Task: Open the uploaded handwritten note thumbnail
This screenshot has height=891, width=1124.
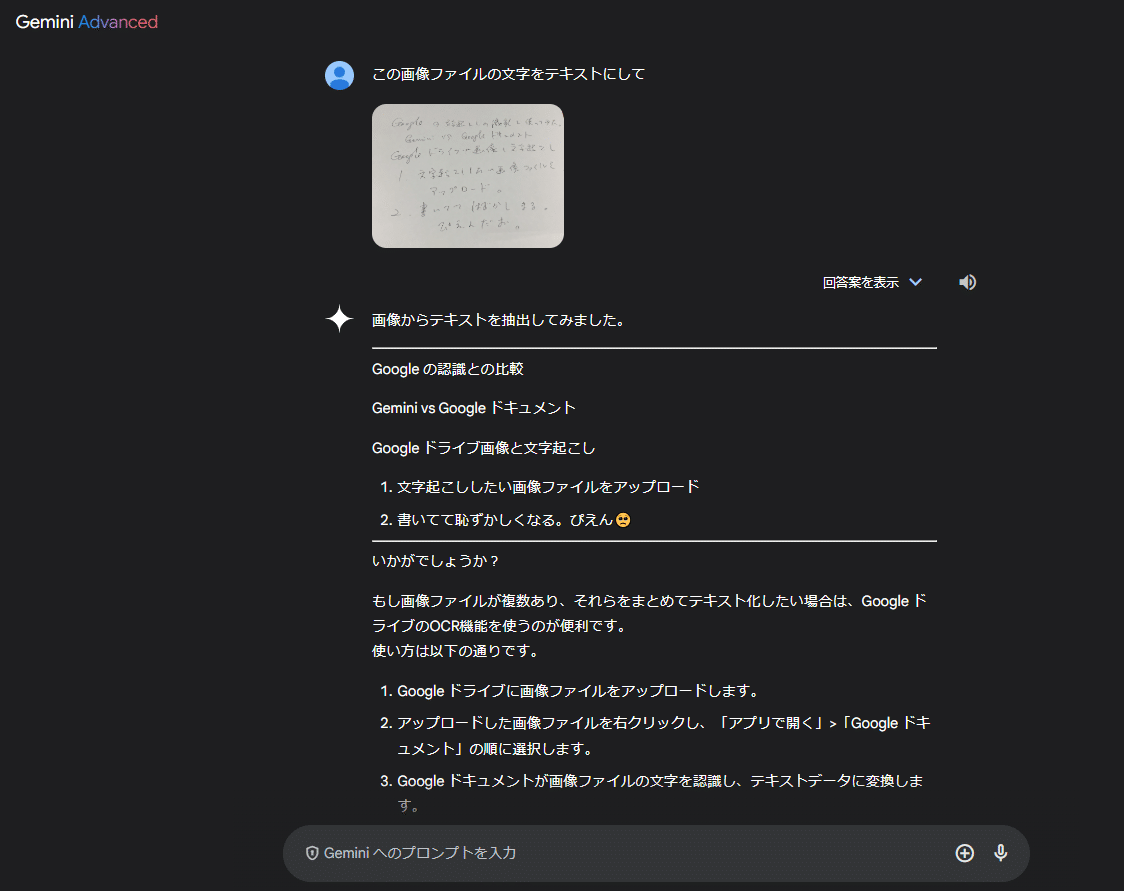Action: tap(467, 176)
